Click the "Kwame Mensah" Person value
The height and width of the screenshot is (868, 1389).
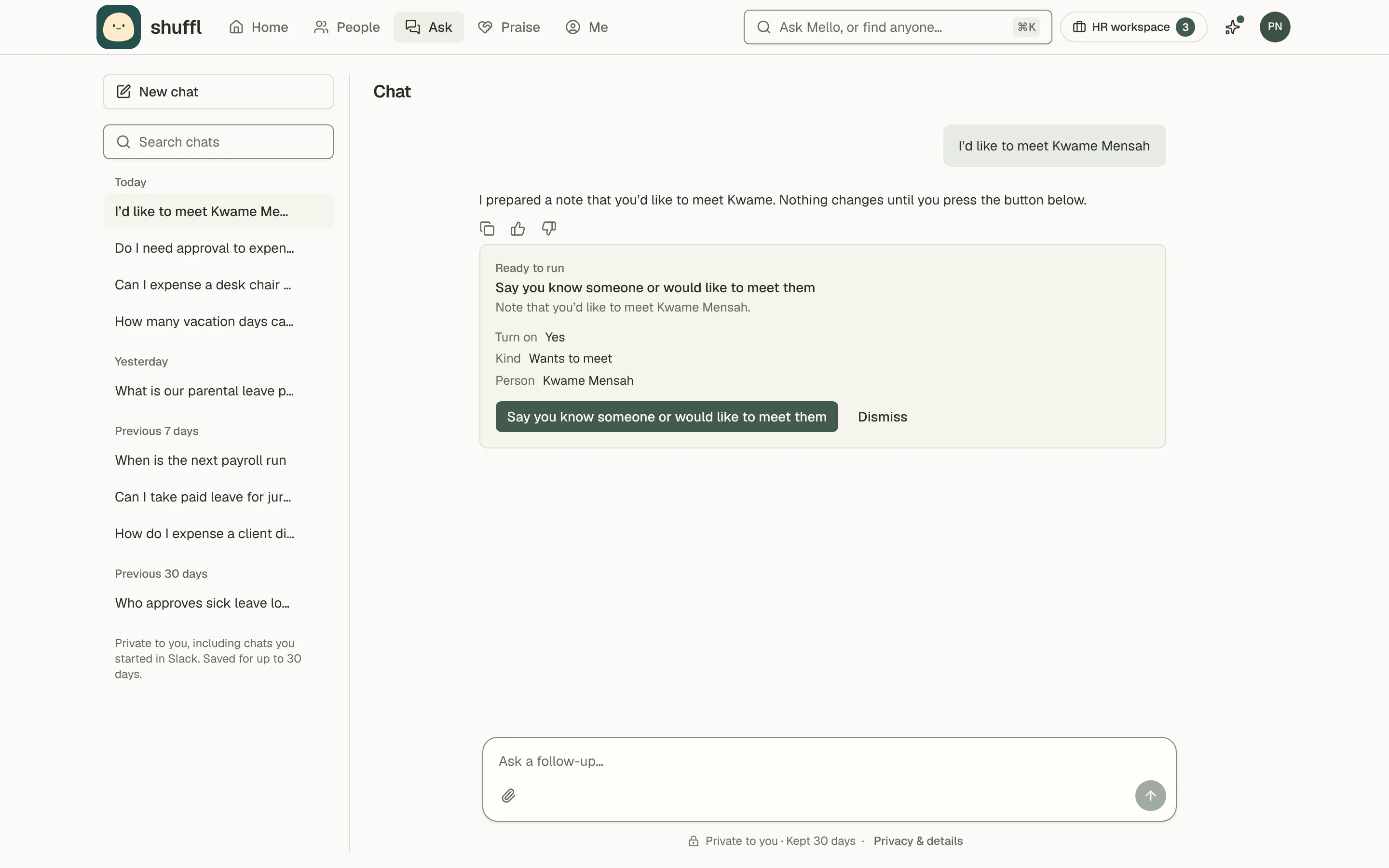pyautogui.click(x=588, y=380)
